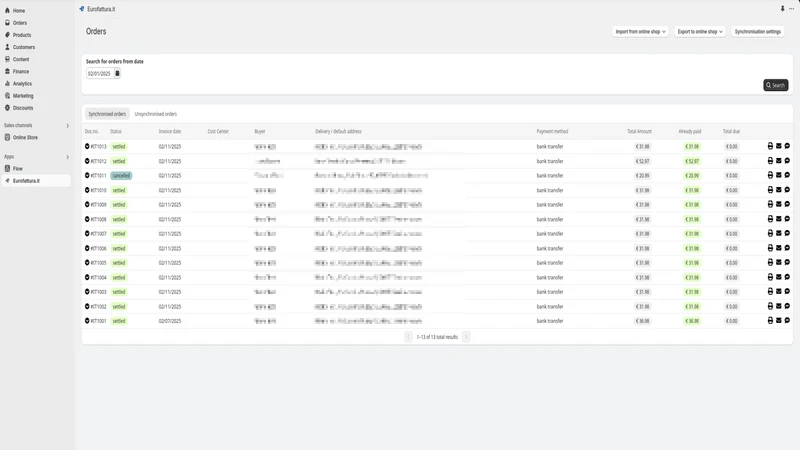
Task: Click Total Amount column header
Action: (x=639, y=132)
